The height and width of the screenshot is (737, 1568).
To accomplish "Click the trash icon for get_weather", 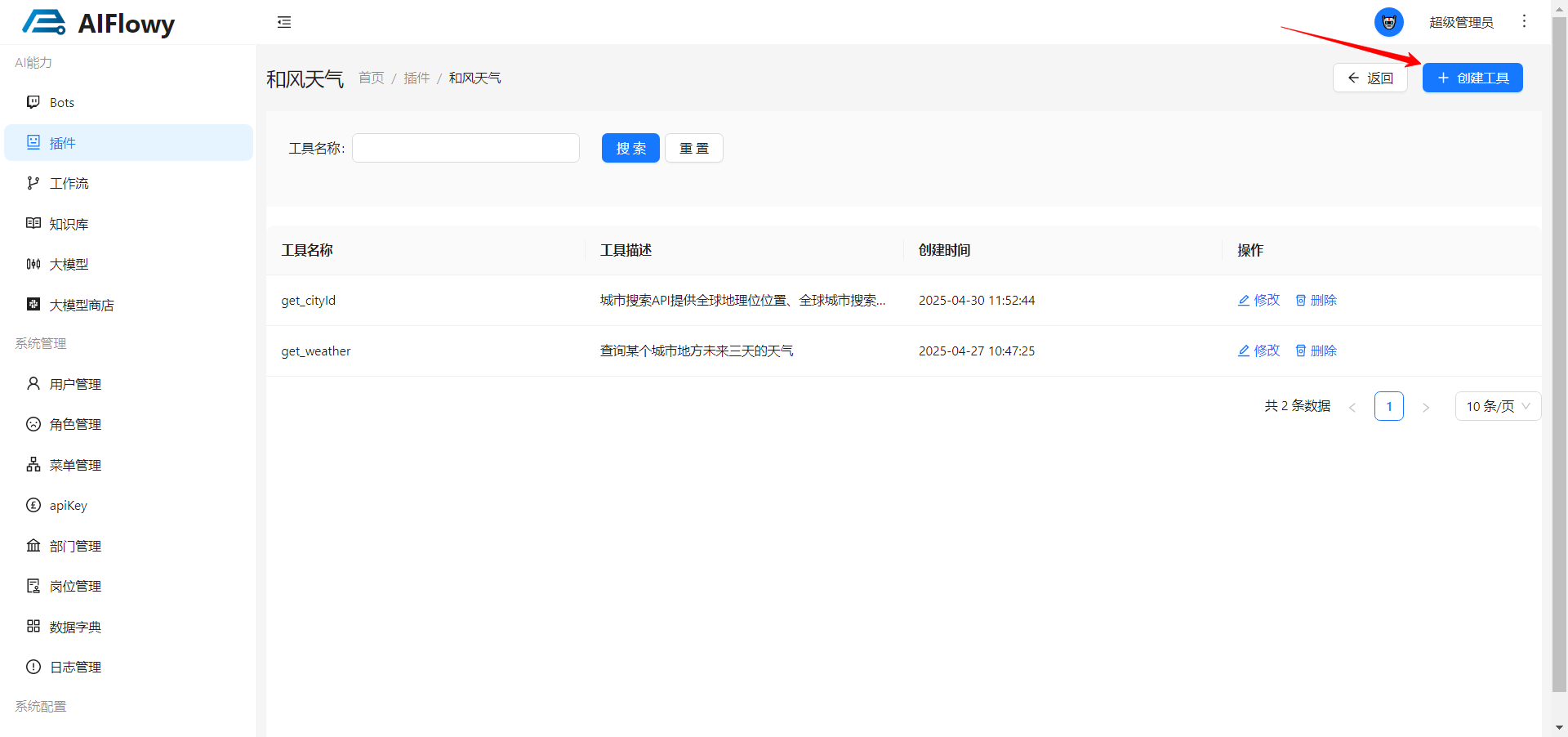I will 1301,351.
